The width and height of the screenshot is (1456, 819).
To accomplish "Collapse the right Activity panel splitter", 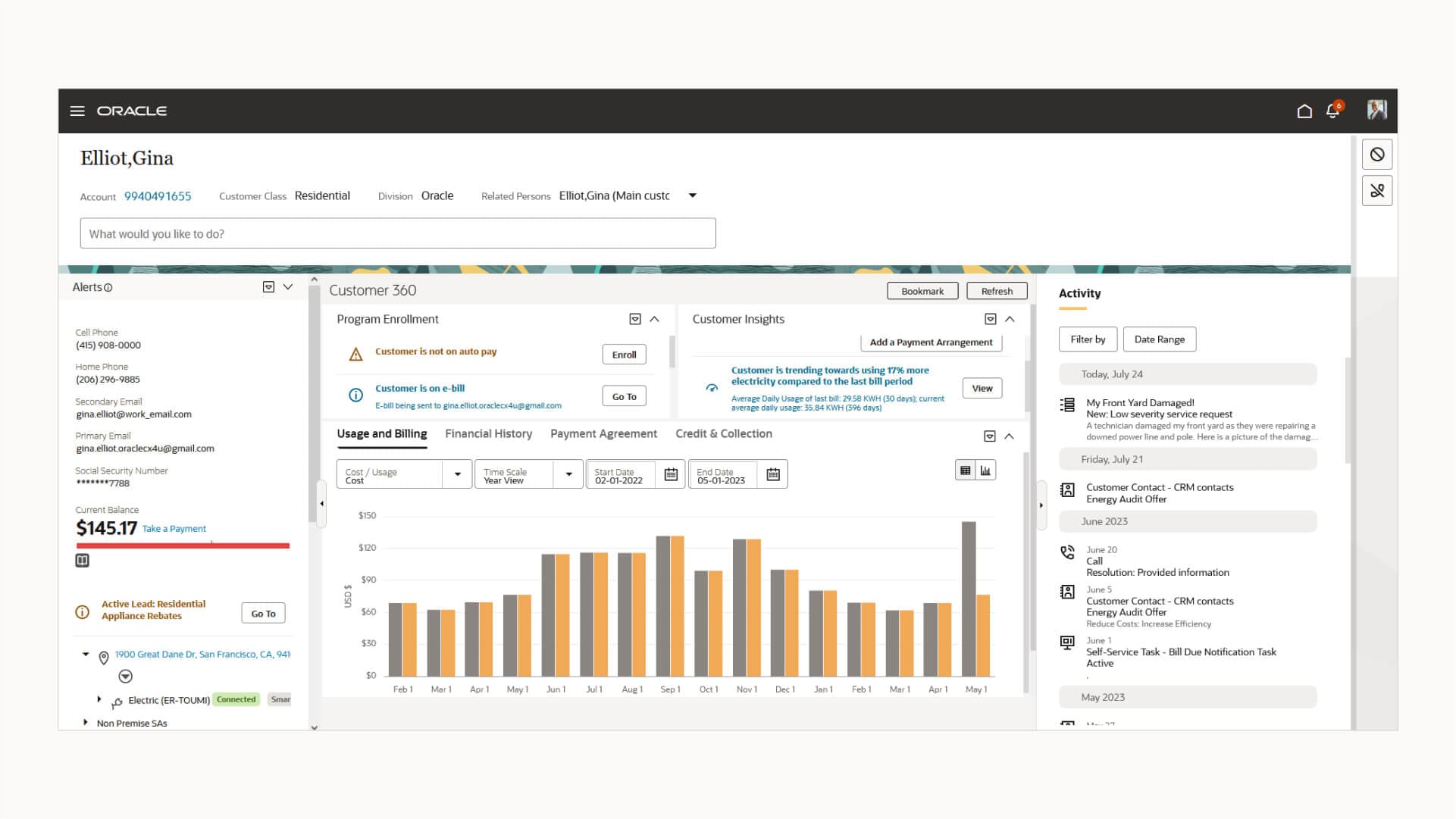I will point(1041,505).
